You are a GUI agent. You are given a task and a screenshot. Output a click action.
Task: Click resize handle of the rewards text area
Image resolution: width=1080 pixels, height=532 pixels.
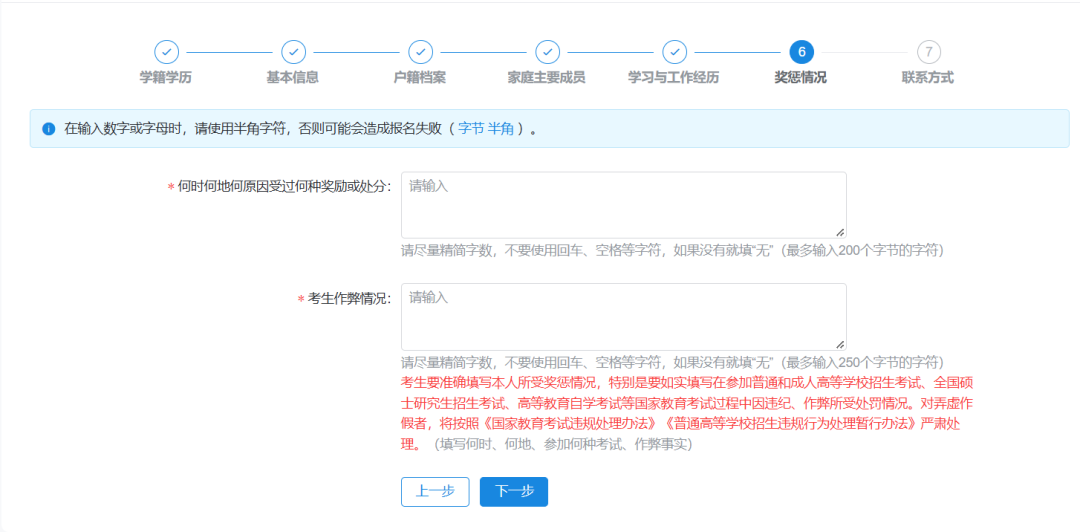840,233
